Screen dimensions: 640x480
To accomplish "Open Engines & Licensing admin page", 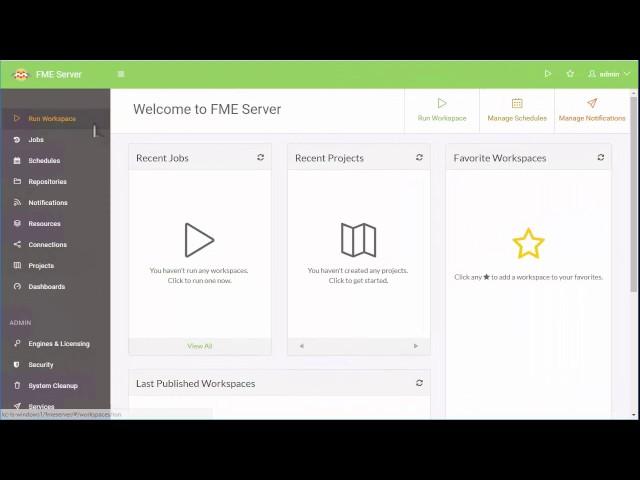I will point(55,344).
